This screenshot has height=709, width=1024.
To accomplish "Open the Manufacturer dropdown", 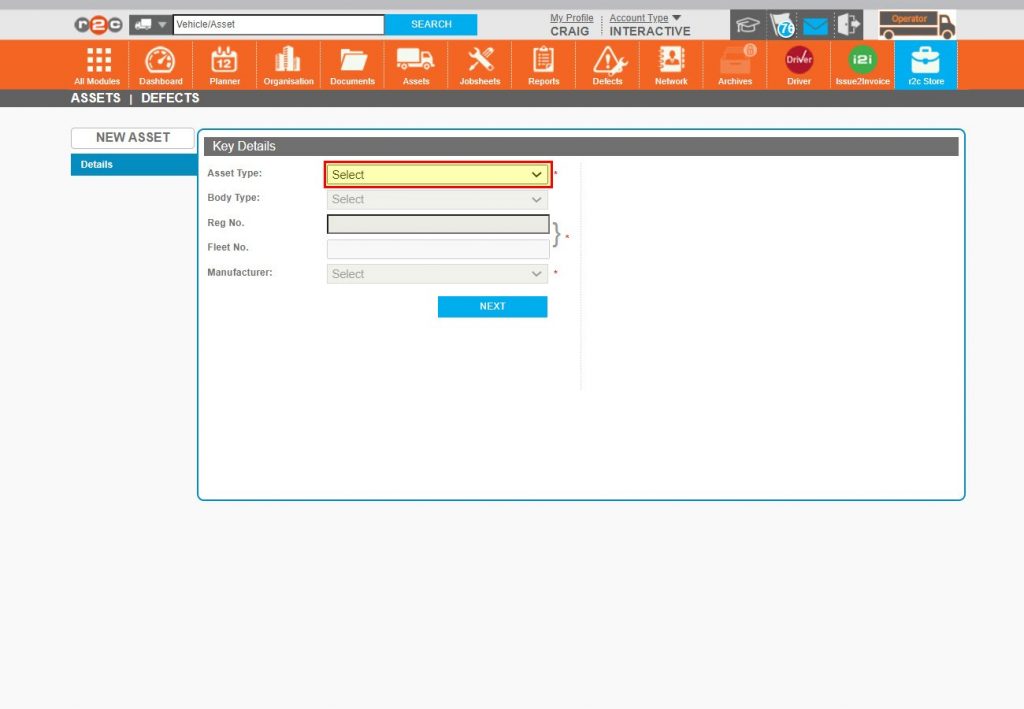I will click(x=437, y=273).
